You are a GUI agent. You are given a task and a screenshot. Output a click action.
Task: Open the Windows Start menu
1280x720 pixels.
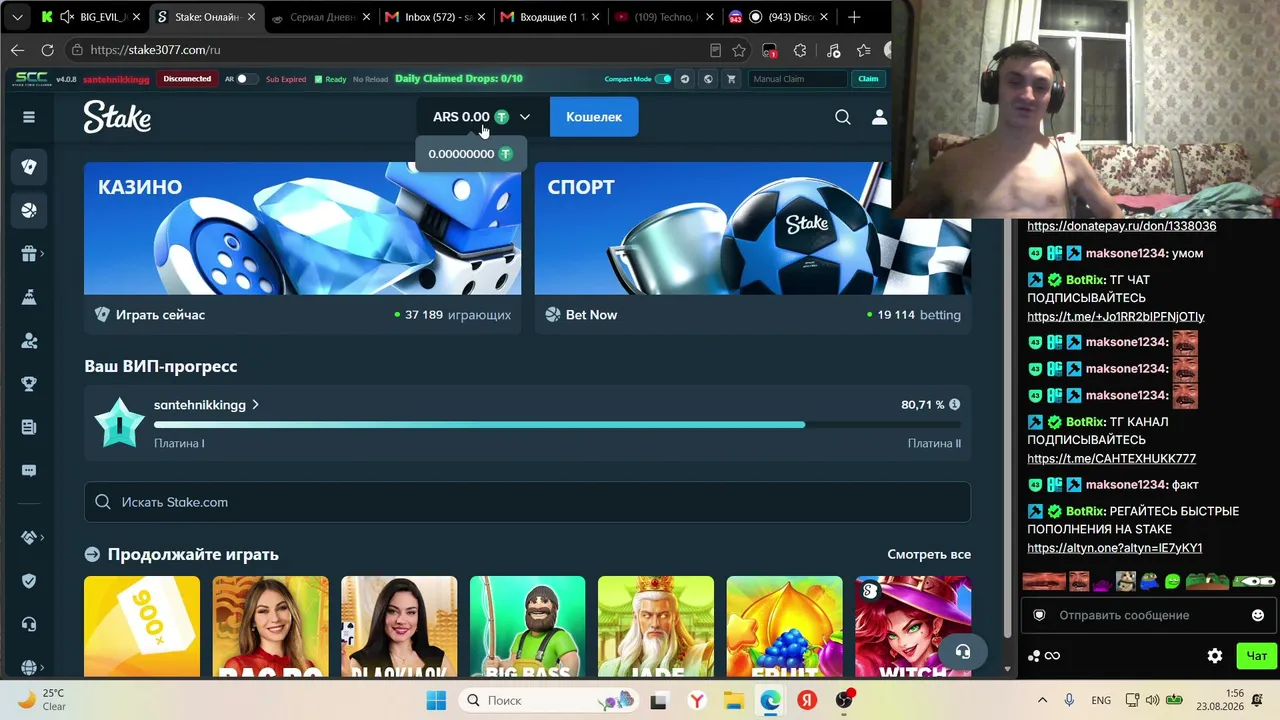pos(436,700)
